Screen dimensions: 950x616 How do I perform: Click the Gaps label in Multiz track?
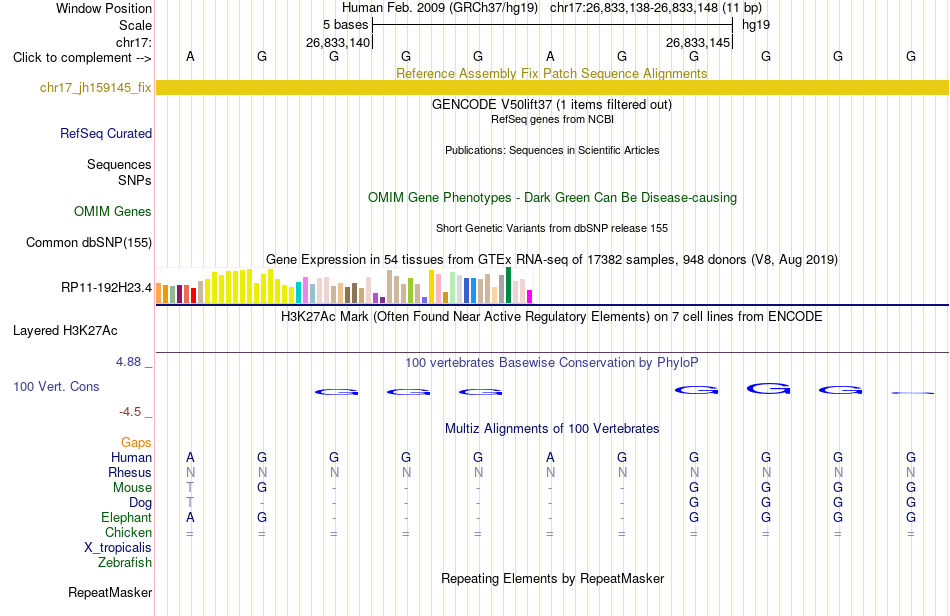click(x=136, y=443)
